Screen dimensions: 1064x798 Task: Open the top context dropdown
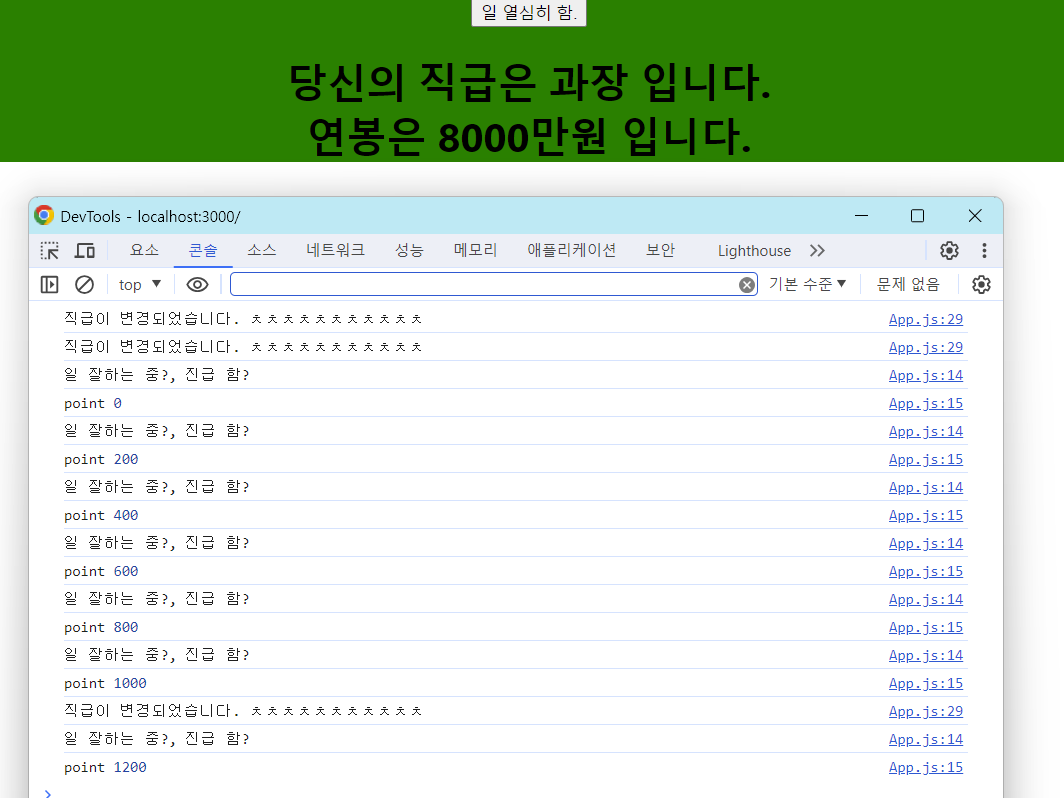pyautogui.click(x=140, y=284)
